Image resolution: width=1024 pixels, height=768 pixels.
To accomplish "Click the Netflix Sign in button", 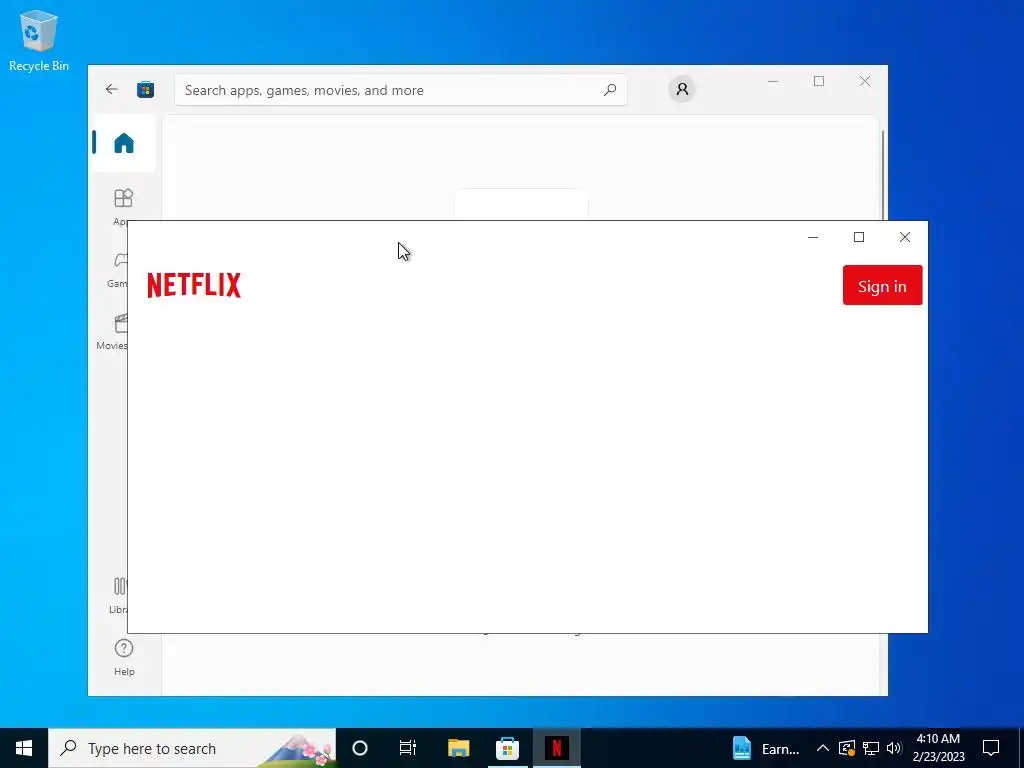I will pyautogui.click(x=882, y=285).
